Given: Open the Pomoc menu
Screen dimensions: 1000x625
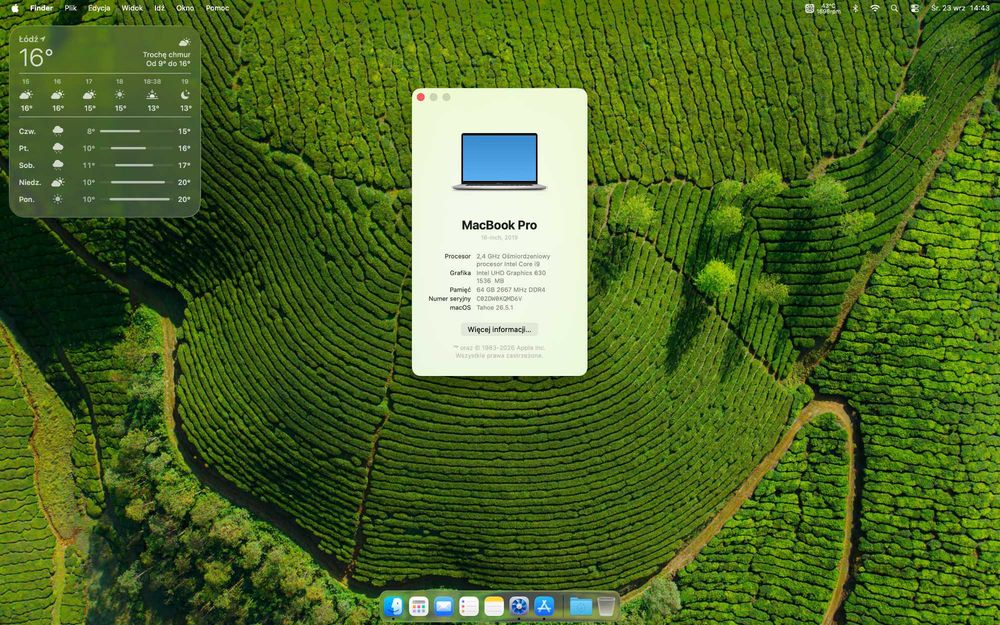Looking at the screenshot, I should click(x=217, y=8).
